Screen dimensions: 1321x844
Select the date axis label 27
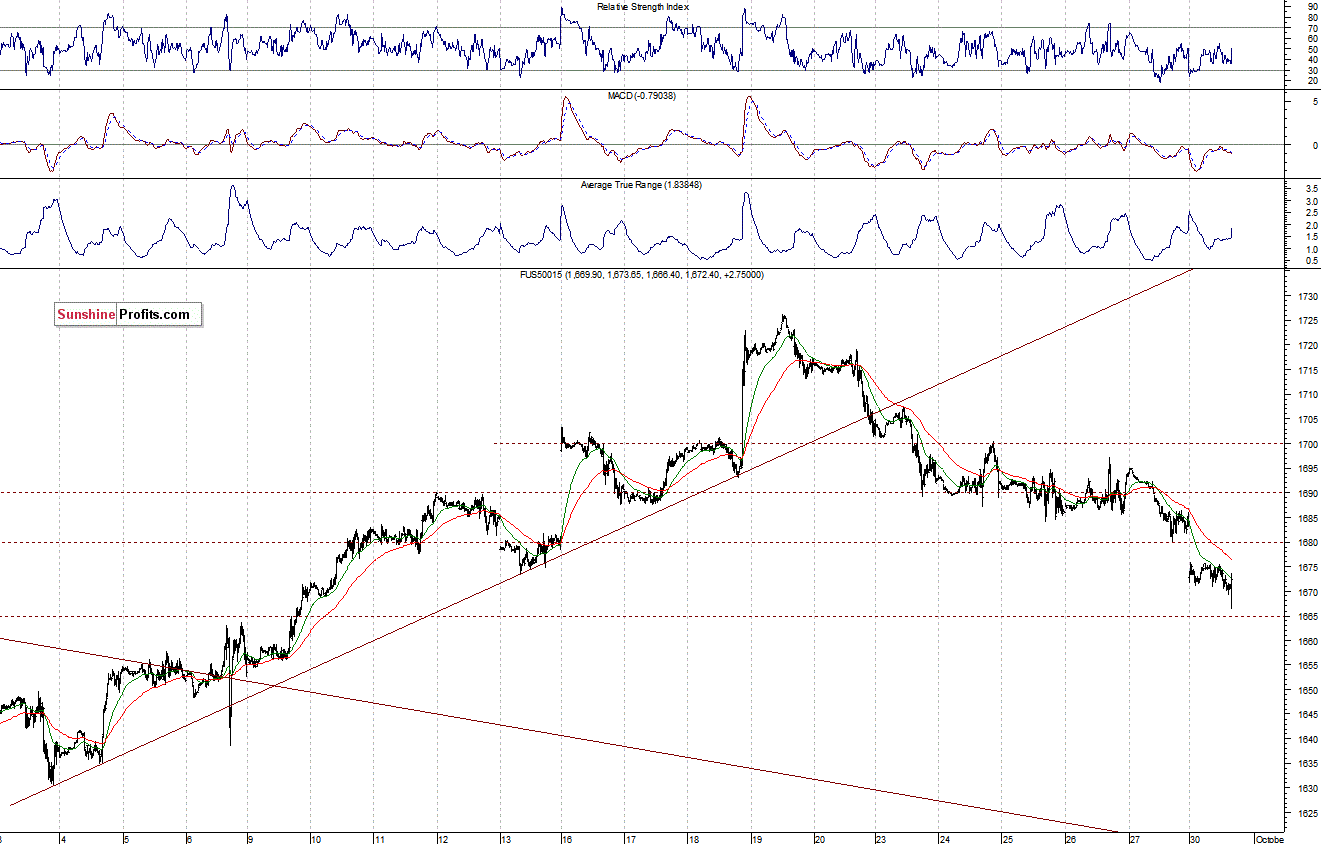tap(1134, 838)
